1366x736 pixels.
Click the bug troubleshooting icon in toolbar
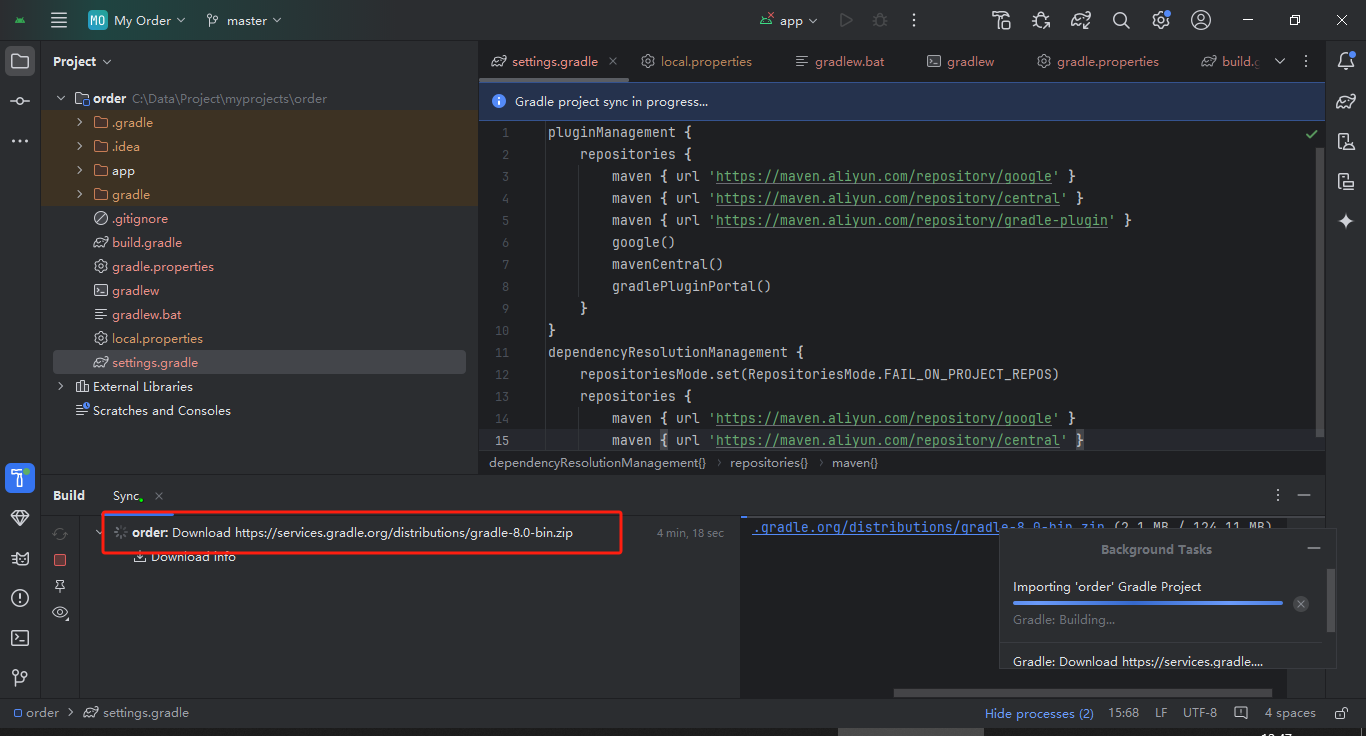(x=1041, y=20)
